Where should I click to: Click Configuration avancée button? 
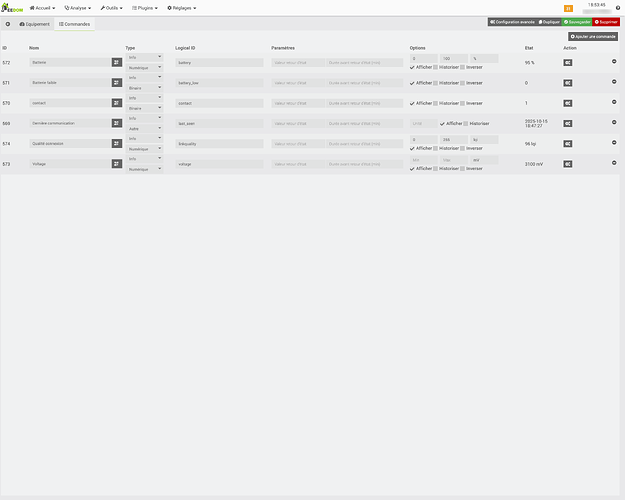pyautogui.click(x=512, y=22)
